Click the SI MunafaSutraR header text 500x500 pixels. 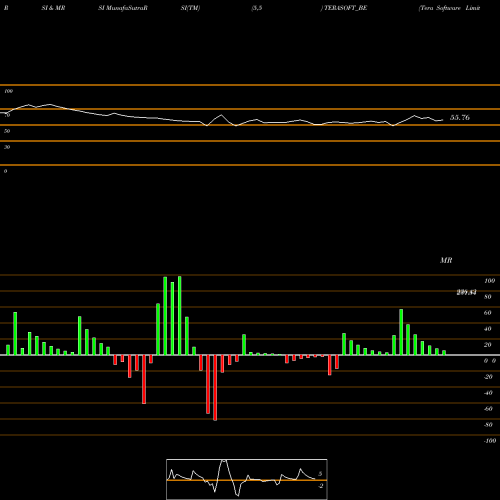(x=123, y=8)
